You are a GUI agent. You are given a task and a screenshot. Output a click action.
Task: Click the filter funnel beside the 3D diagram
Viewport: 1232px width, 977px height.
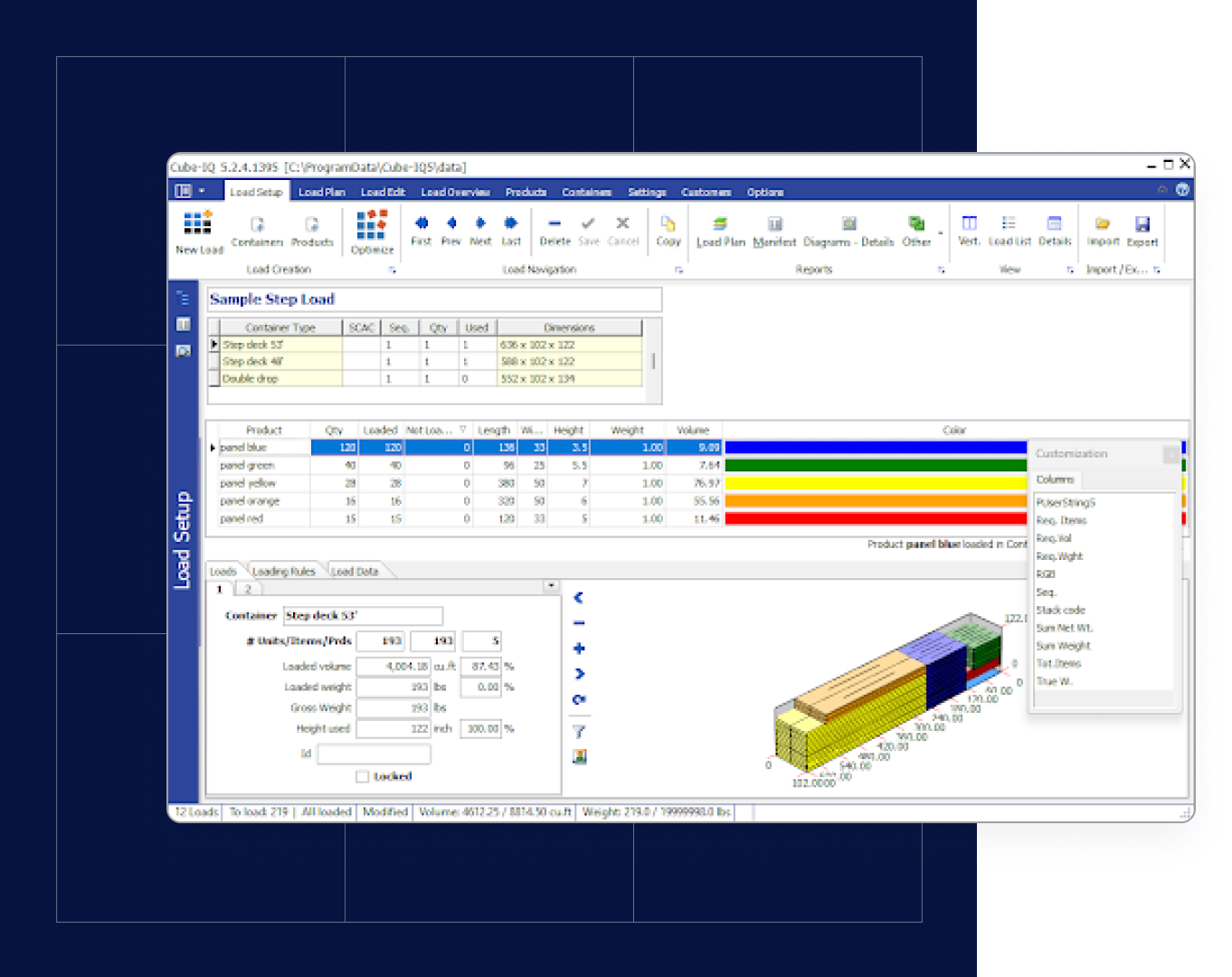[579, 731]
